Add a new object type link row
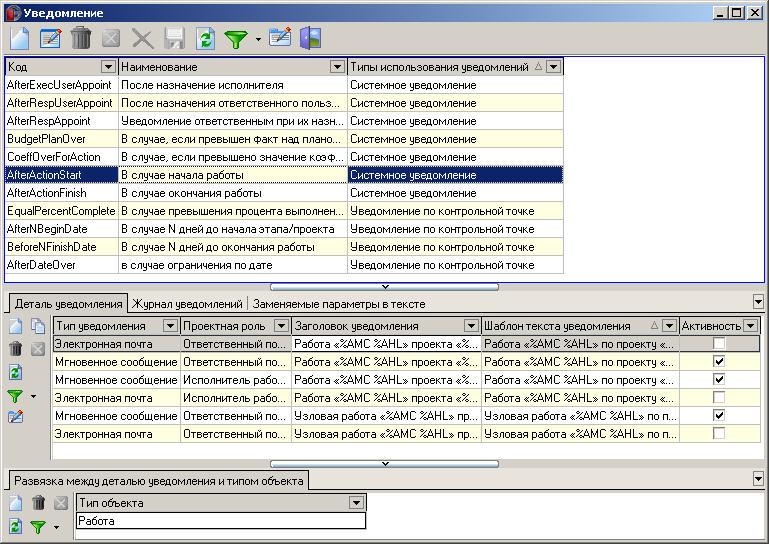Image resolution: width=769 pixels, height=544 pixels. (16, 503)
